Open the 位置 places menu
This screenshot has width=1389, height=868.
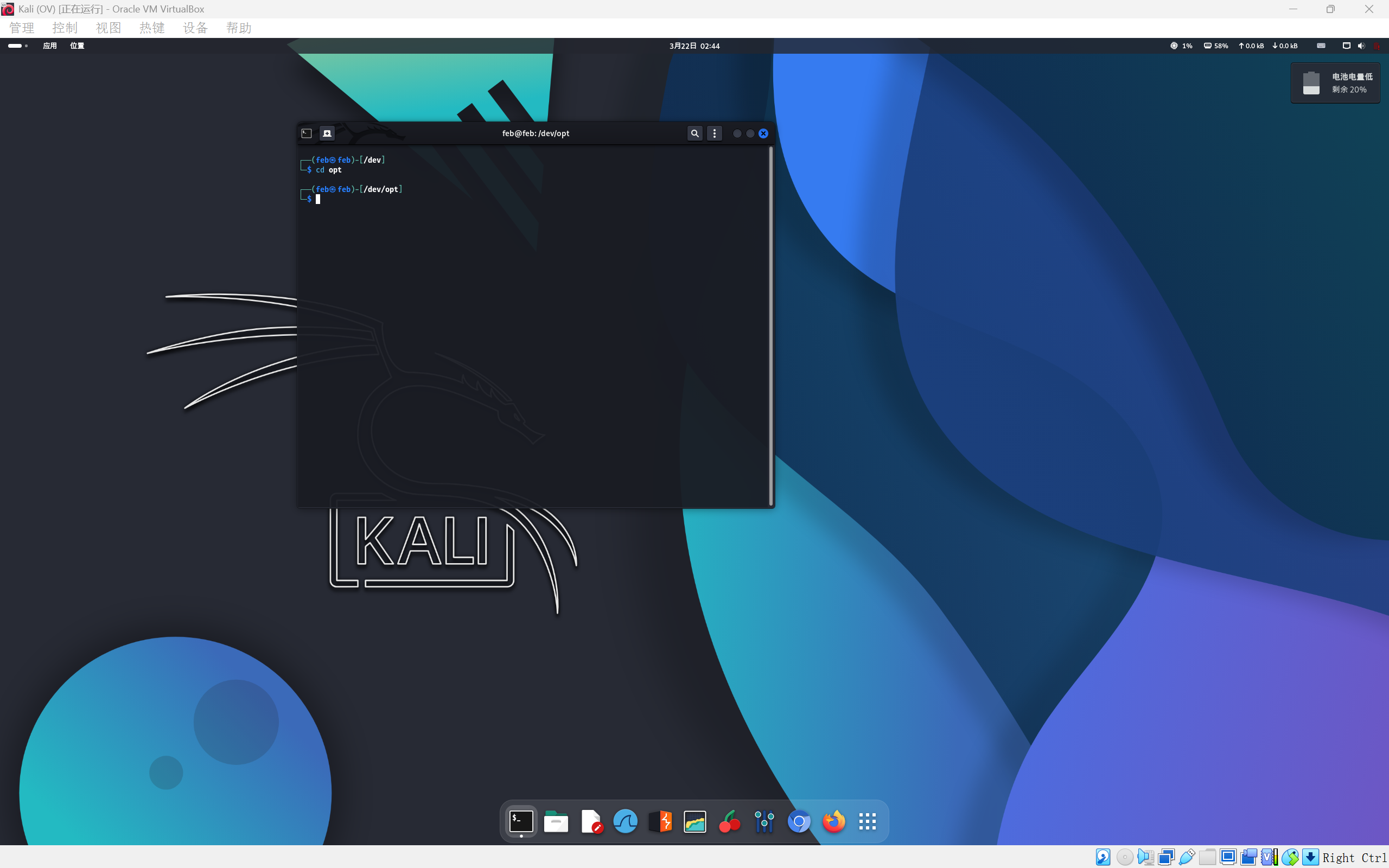coord(77,46)
